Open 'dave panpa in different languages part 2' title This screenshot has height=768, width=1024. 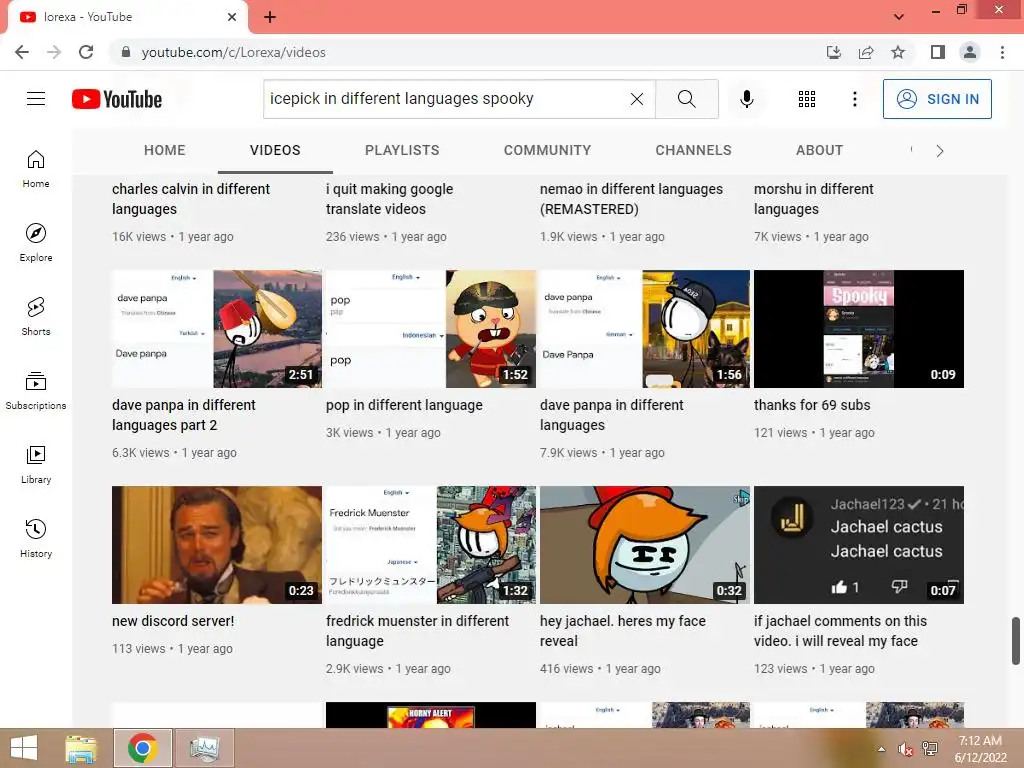click(x=184, y=415)
